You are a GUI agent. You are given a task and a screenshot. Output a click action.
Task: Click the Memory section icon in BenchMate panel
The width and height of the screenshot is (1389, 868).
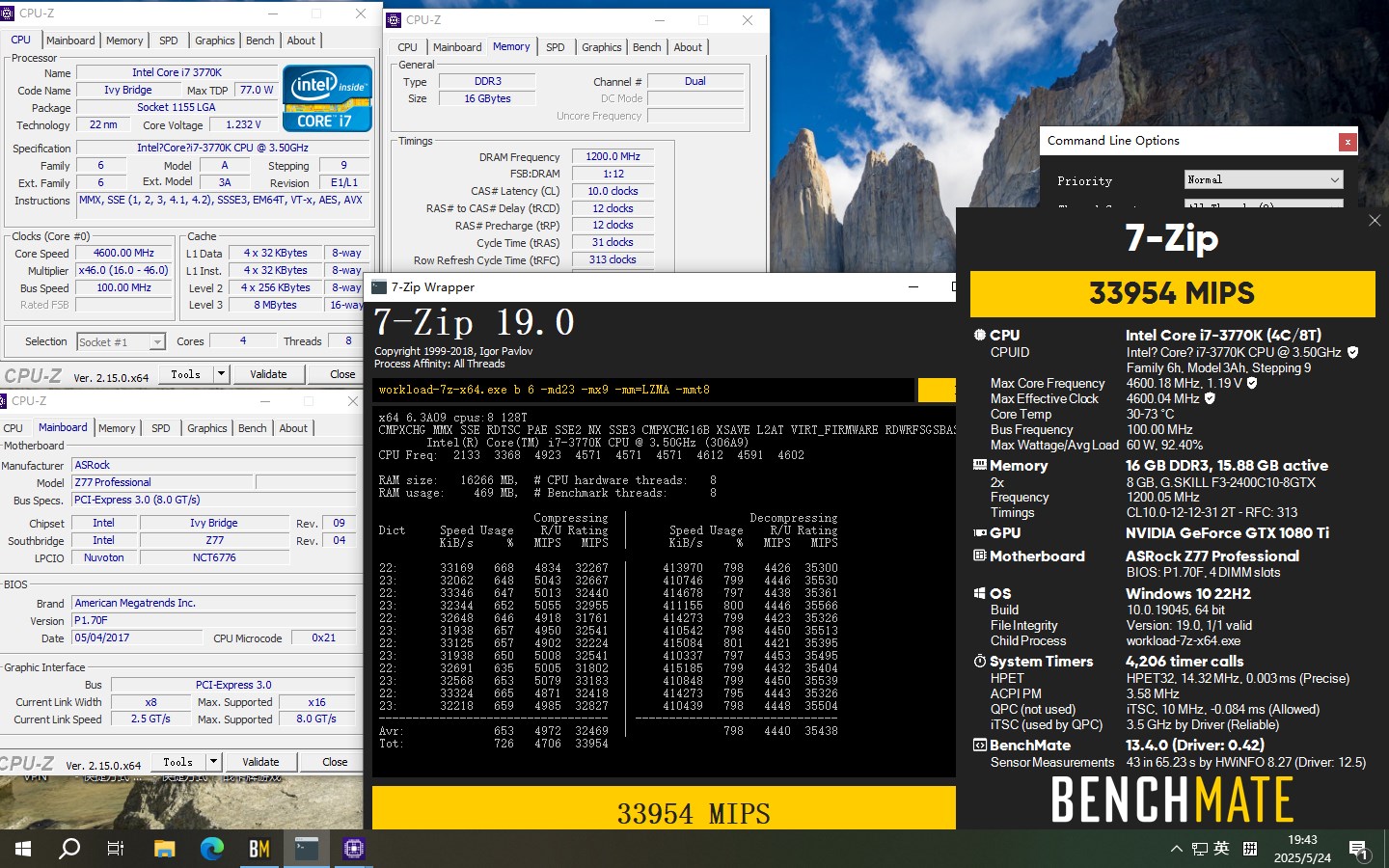(x=980, y=465)
